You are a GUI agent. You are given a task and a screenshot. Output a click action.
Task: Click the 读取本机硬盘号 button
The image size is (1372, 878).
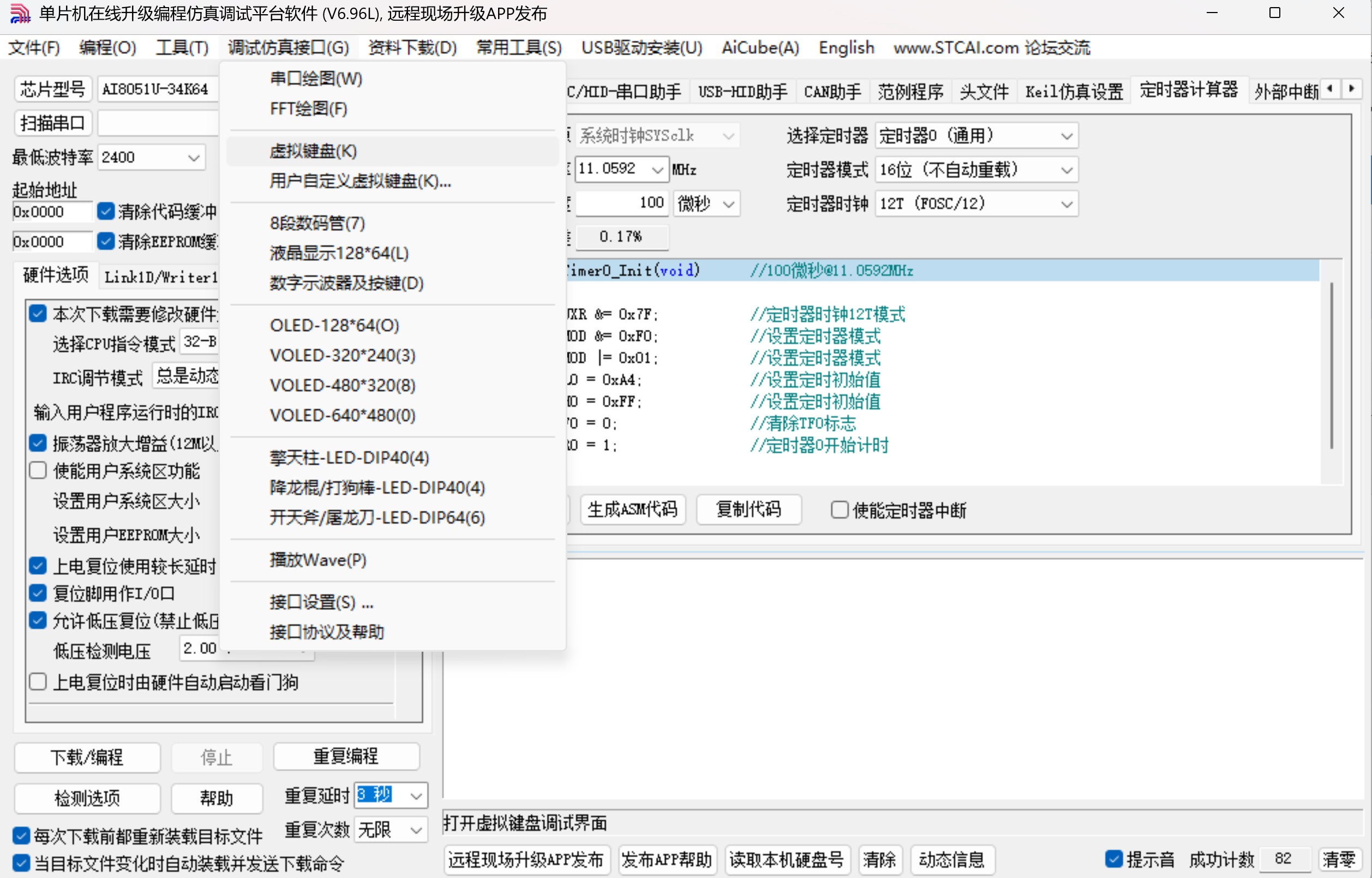pos(787,859)
